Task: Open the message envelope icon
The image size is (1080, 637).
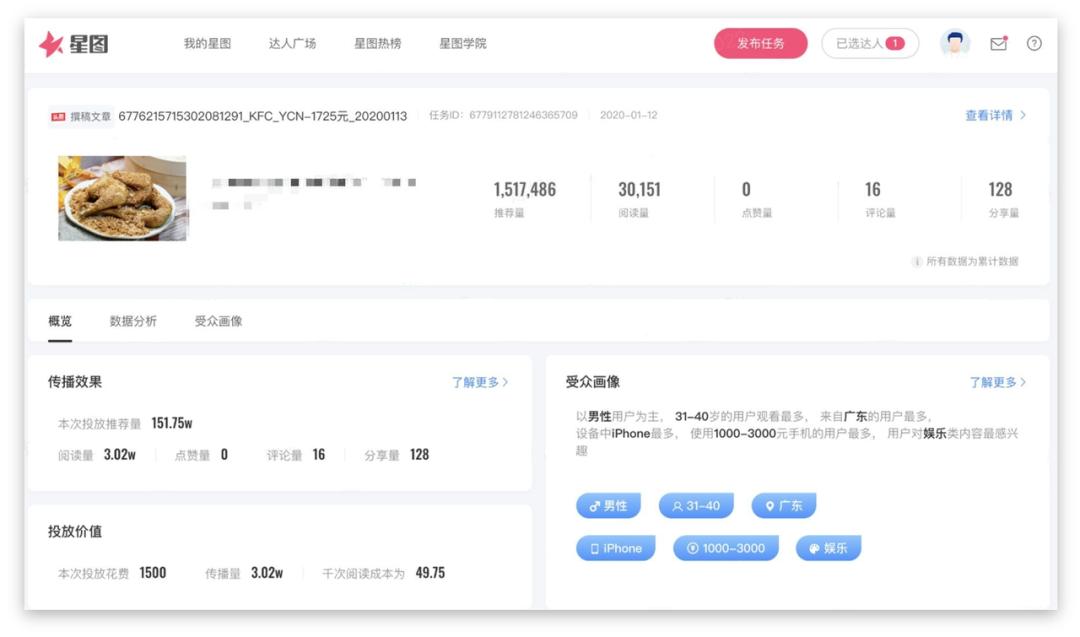Action: pos(1000,44)
